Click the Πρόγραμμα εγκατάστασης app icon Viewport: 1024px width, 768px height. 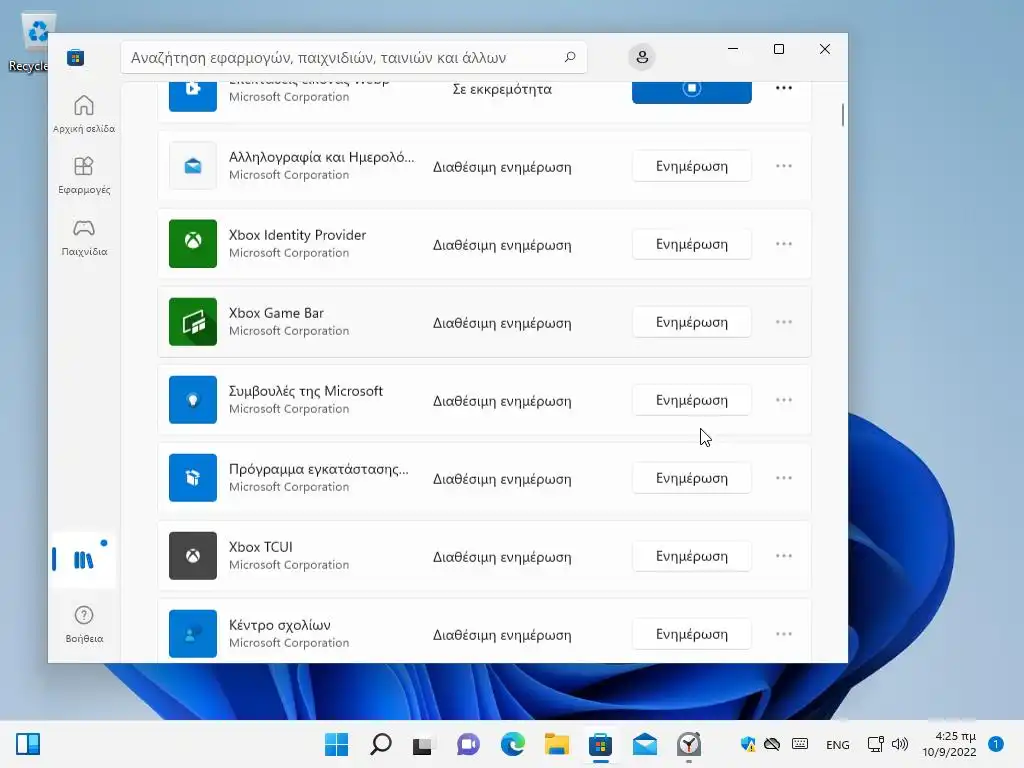[x=193, y=478]
